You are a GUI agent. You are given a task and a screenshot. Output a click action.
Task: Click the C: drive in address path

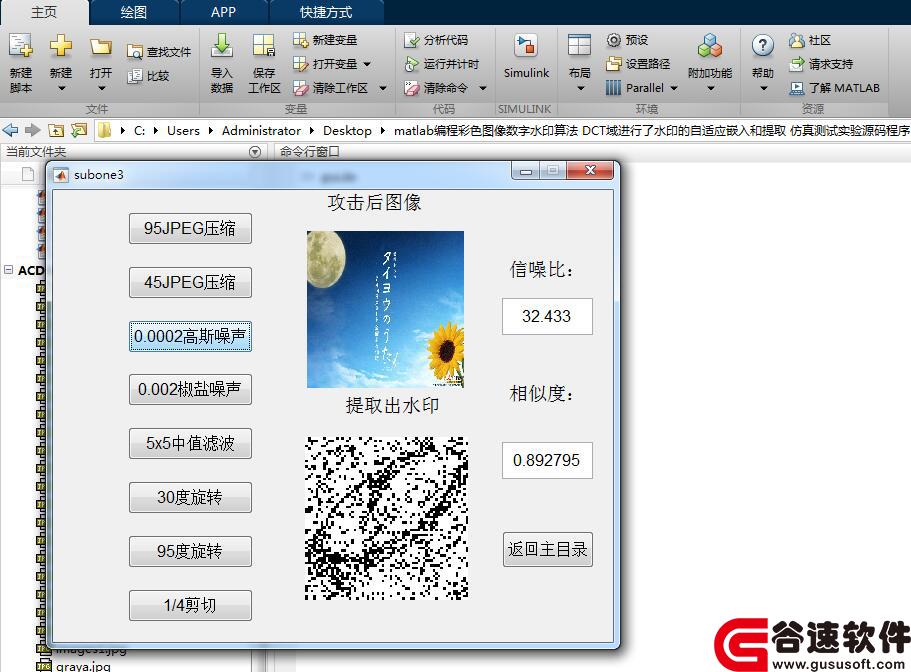coord(139,131)
